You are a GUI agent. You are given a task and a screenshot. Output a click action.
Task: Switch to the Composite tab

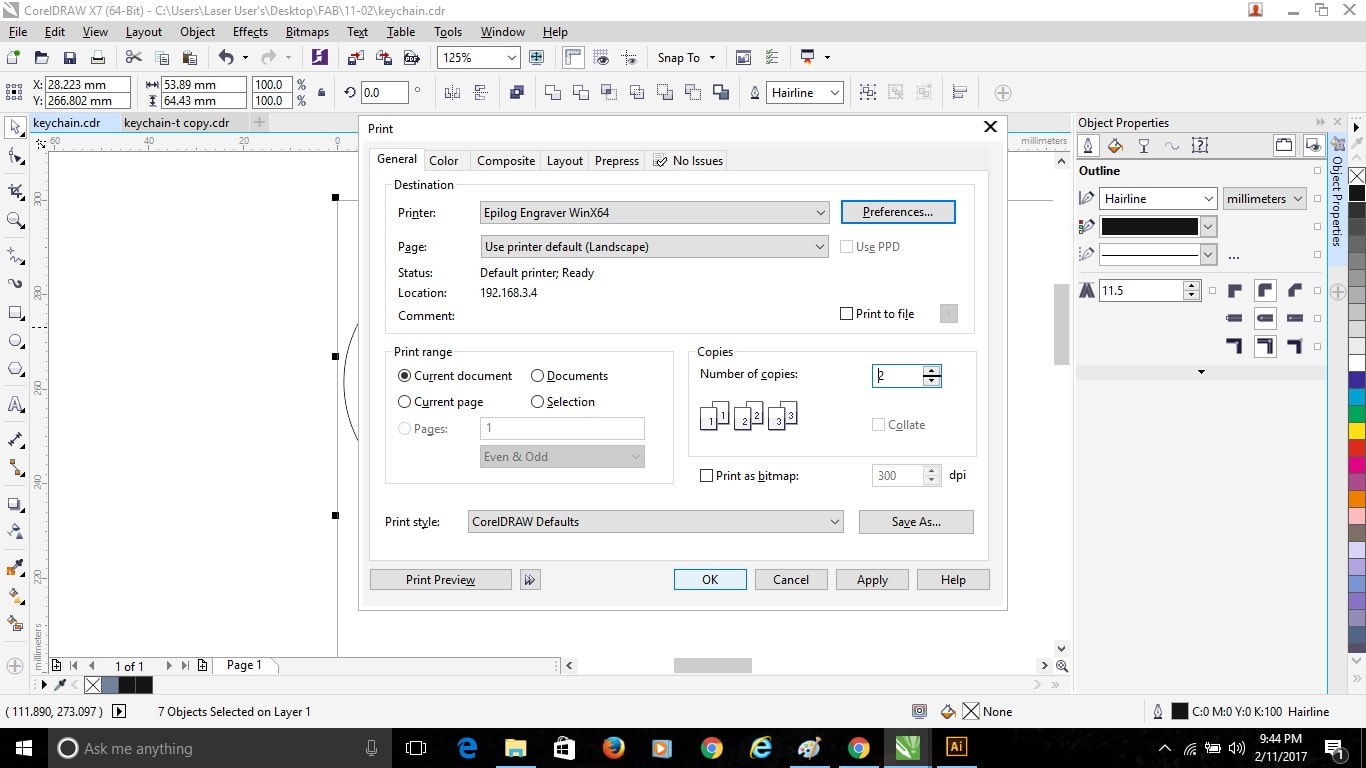pos(506,160)
